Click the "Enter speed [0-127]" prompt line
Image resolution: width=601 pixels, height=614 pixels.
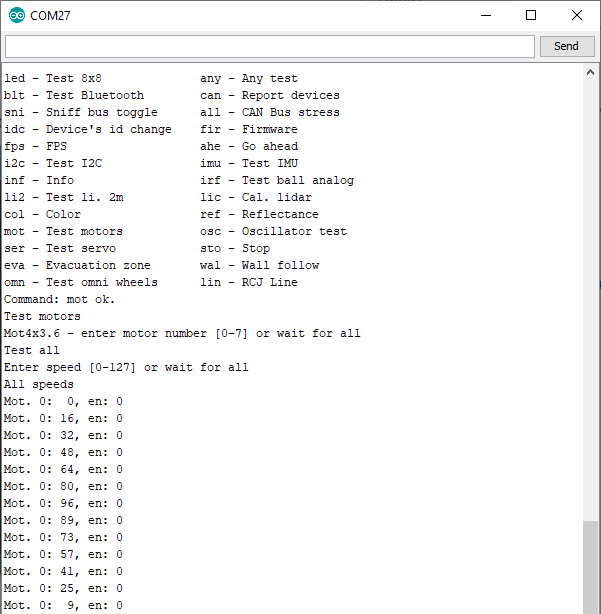(126, 367)
